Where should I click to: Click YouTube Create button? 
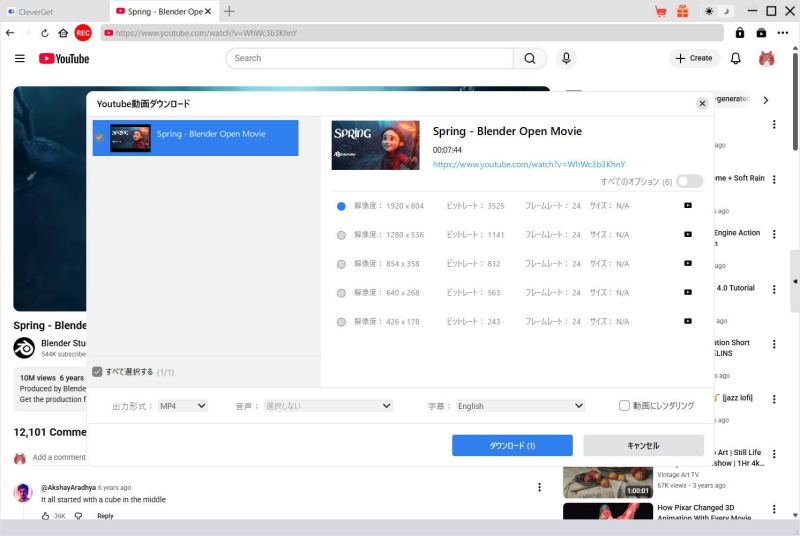(694, 59)
